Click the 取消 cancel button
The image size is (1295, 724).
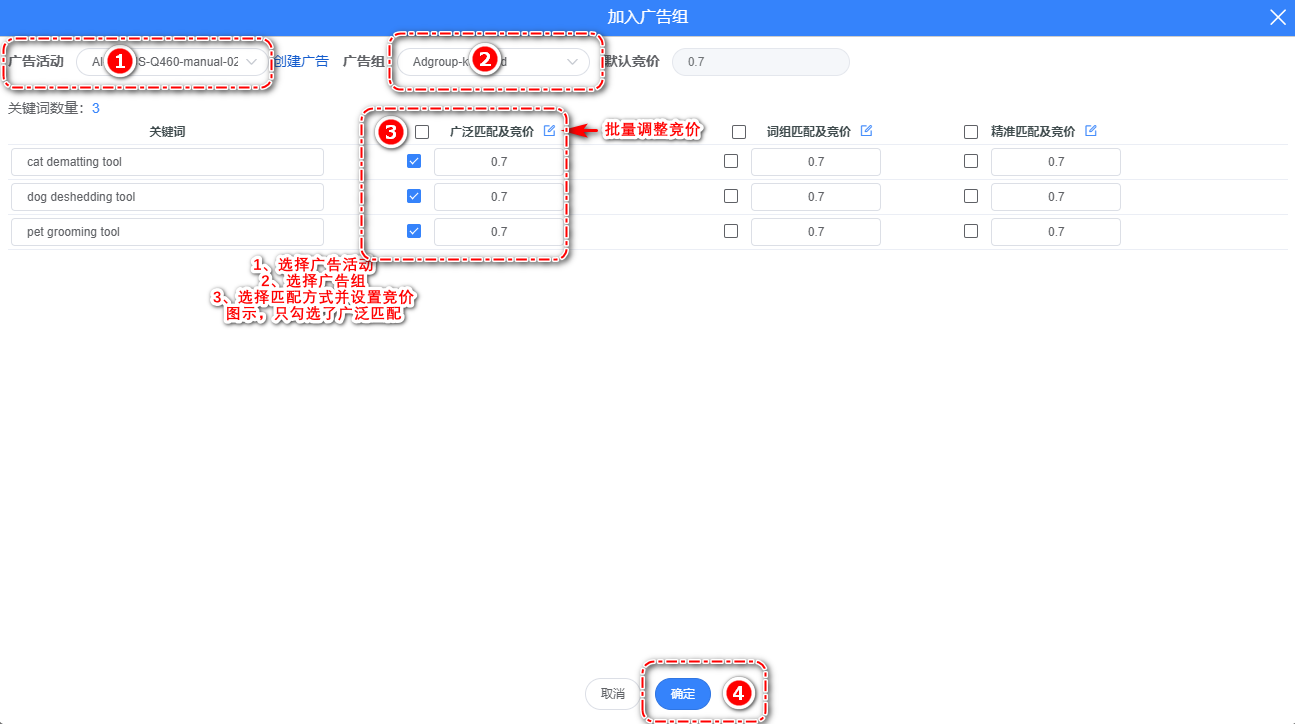(612, 694)
